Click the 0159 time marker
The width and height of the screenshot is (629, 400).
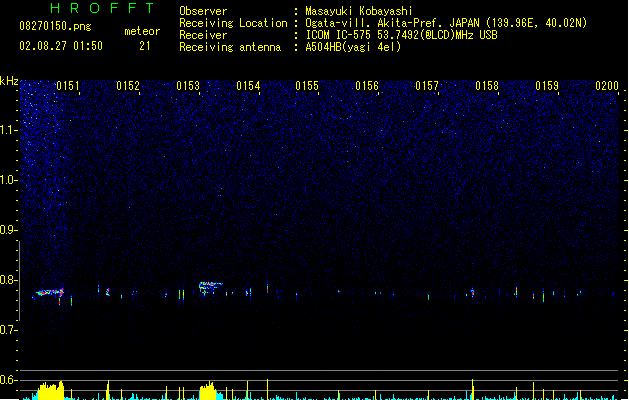tap(547, 86)
